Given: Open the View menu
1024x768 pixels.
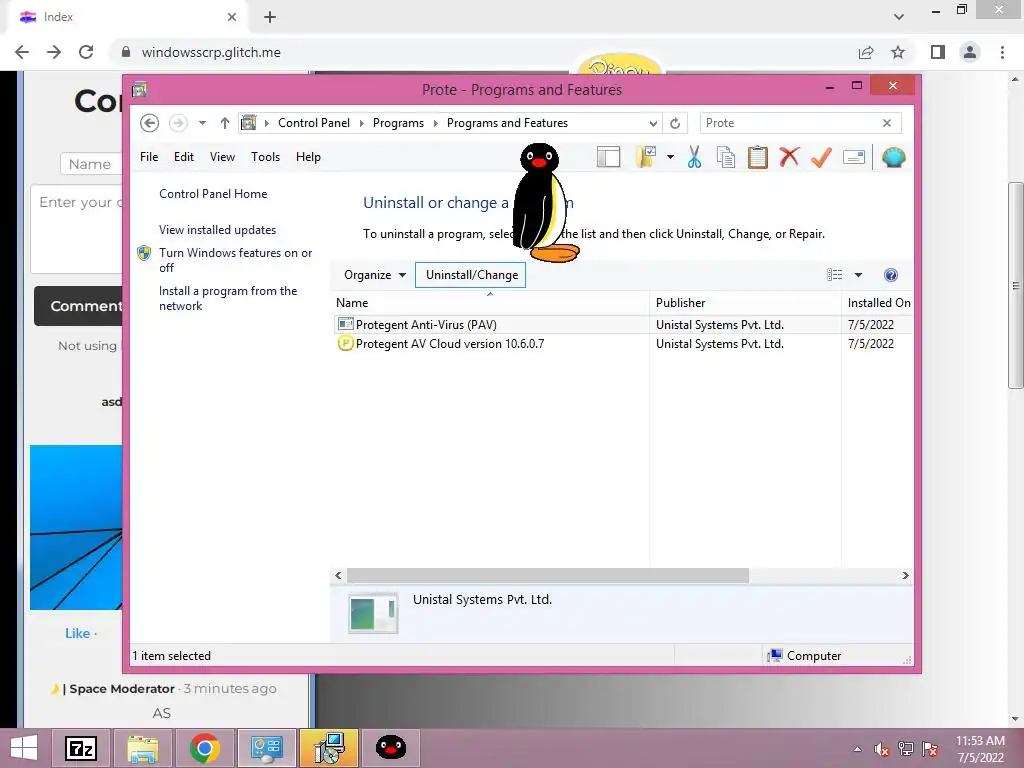Looking at the screenshot, I should point(222,157).
